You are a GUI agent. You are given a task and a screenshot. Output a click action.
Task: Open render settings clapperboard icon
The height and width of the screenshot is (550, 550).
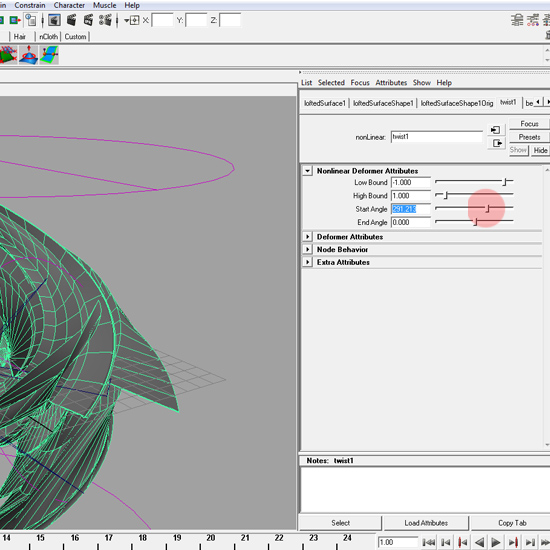tap(105, 20)
